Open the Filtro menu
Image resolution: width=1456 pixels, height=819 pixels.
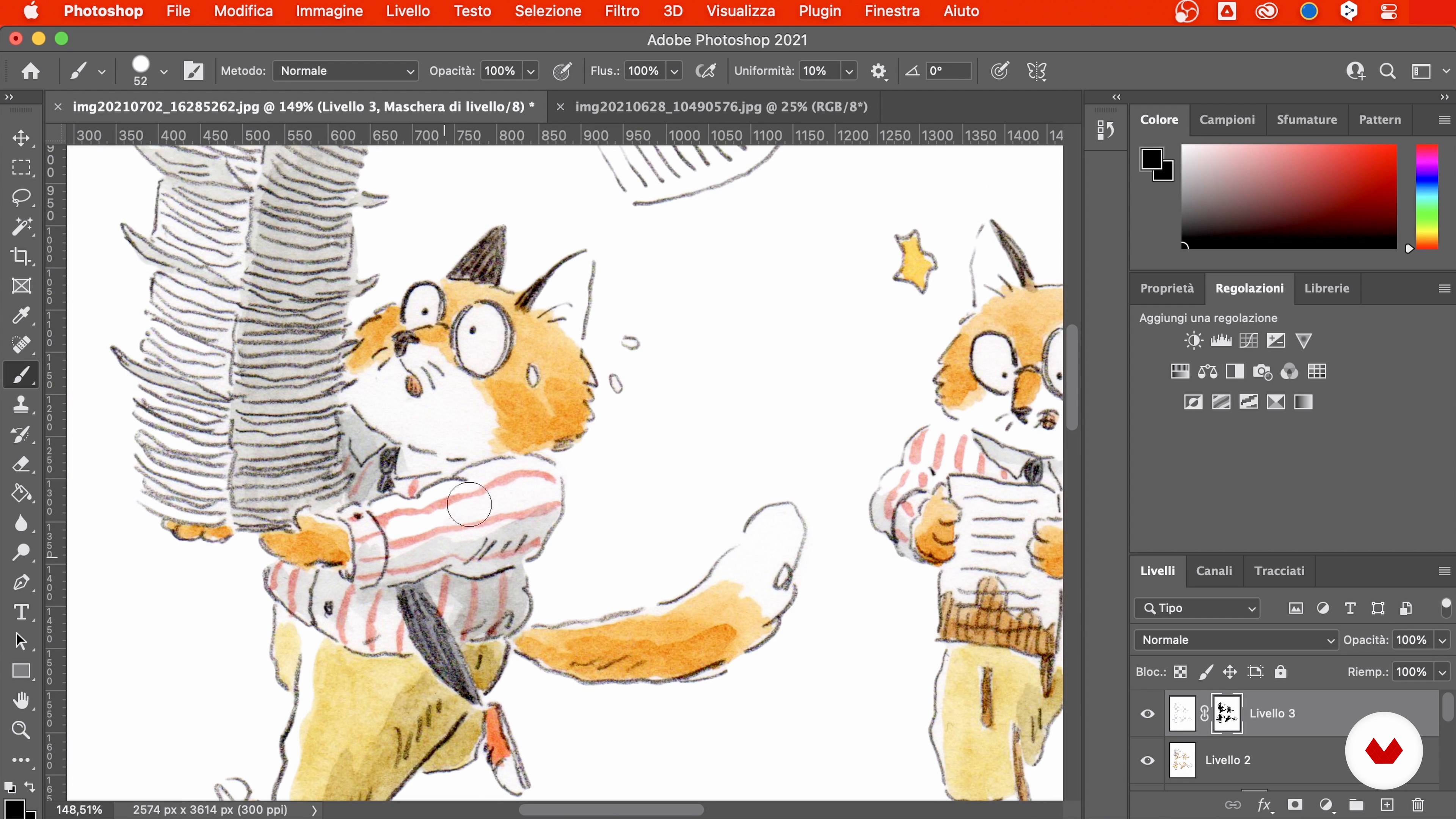click(622, 11)
